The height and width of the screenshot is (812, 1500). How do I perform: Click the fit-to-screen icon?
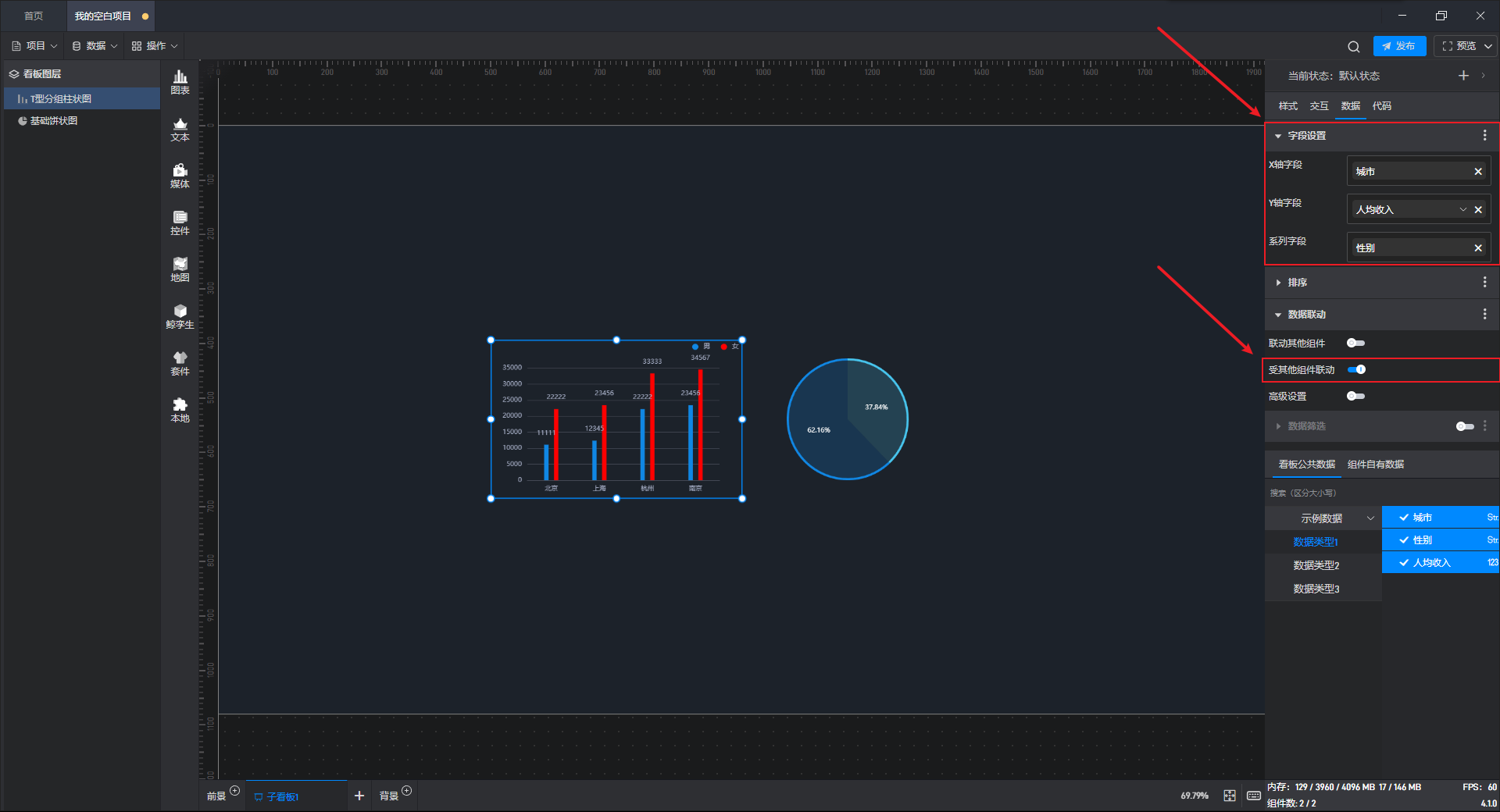point(1230,796)
